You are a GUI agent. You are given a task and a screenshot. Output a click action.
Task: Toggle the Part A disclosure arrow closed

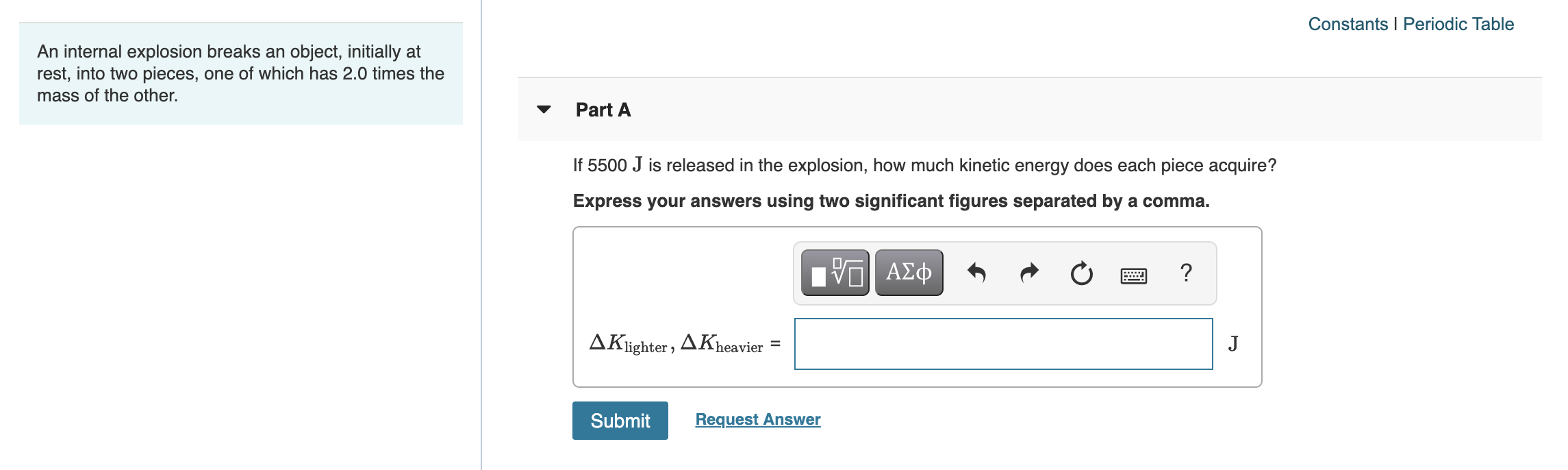click(543, 110)
